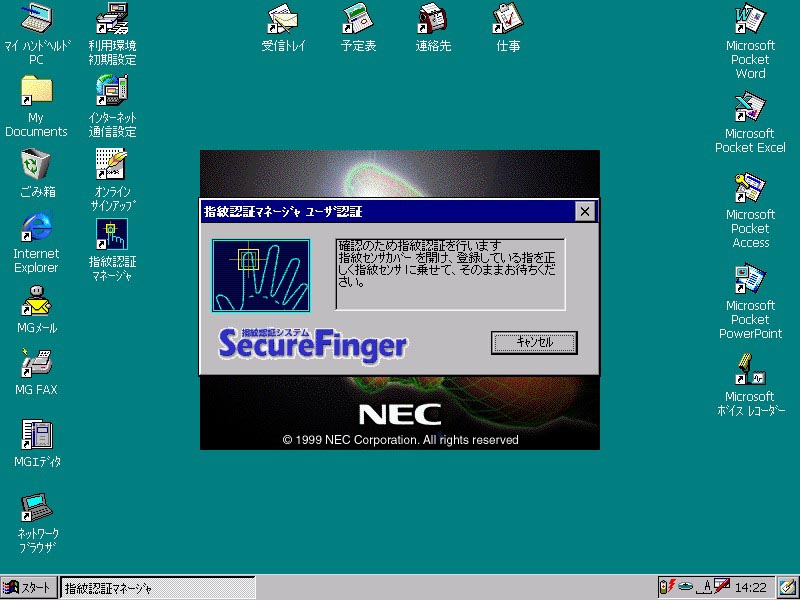800x600 pixels.
Task: Click the キャンセル button in the dialog
Action: (x=534, y=342)
